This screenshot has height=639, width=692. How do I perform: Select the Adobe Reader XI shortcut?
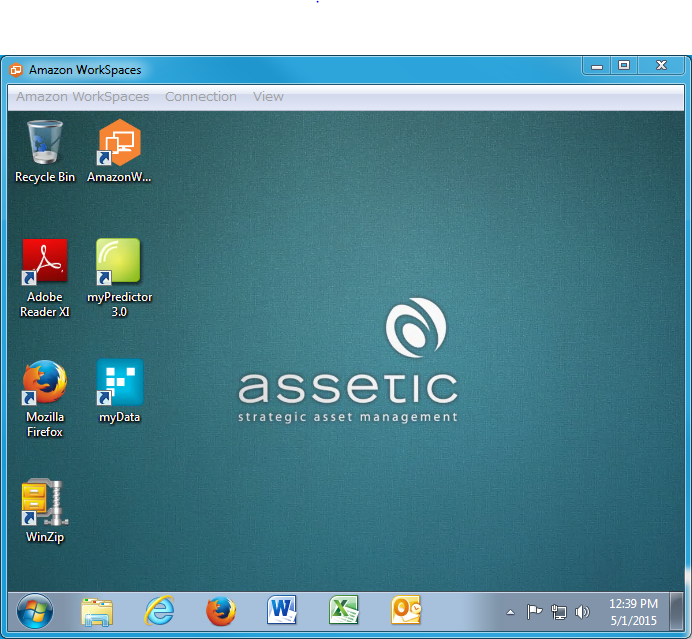click(x=44, y=264)
